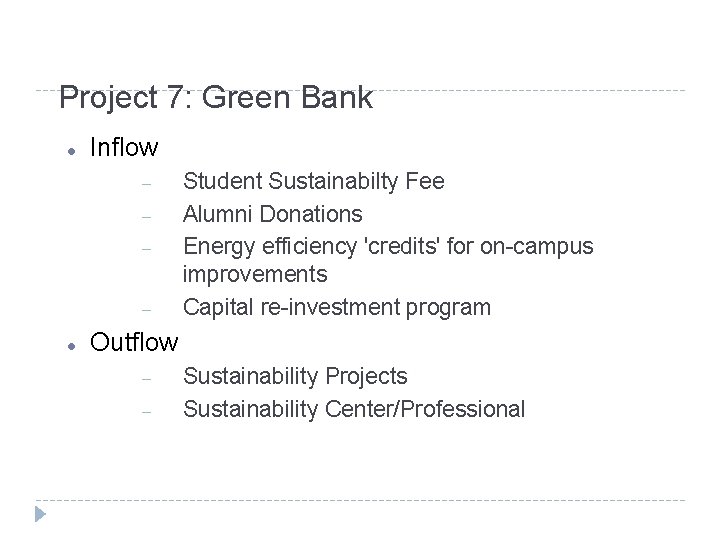
Task: Click the Sustainability Center/Professional text
Action: point(353,408)
